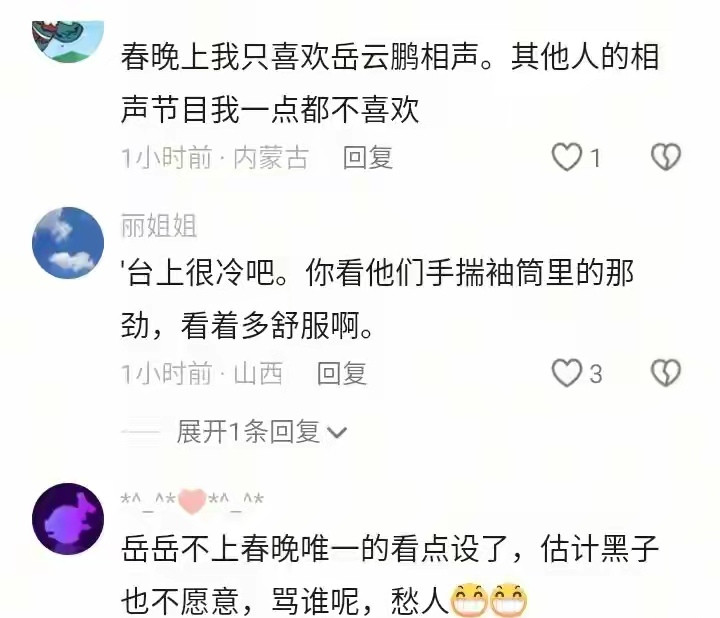Reply to 丽姐姐's 山西 comment via 回复
Screen dimensions: 720x618
[342, 373]
